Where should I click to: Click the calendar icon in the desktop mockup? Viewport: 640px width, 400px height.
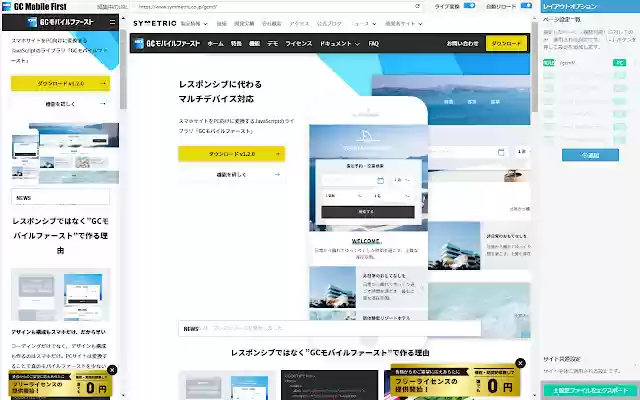501,152
